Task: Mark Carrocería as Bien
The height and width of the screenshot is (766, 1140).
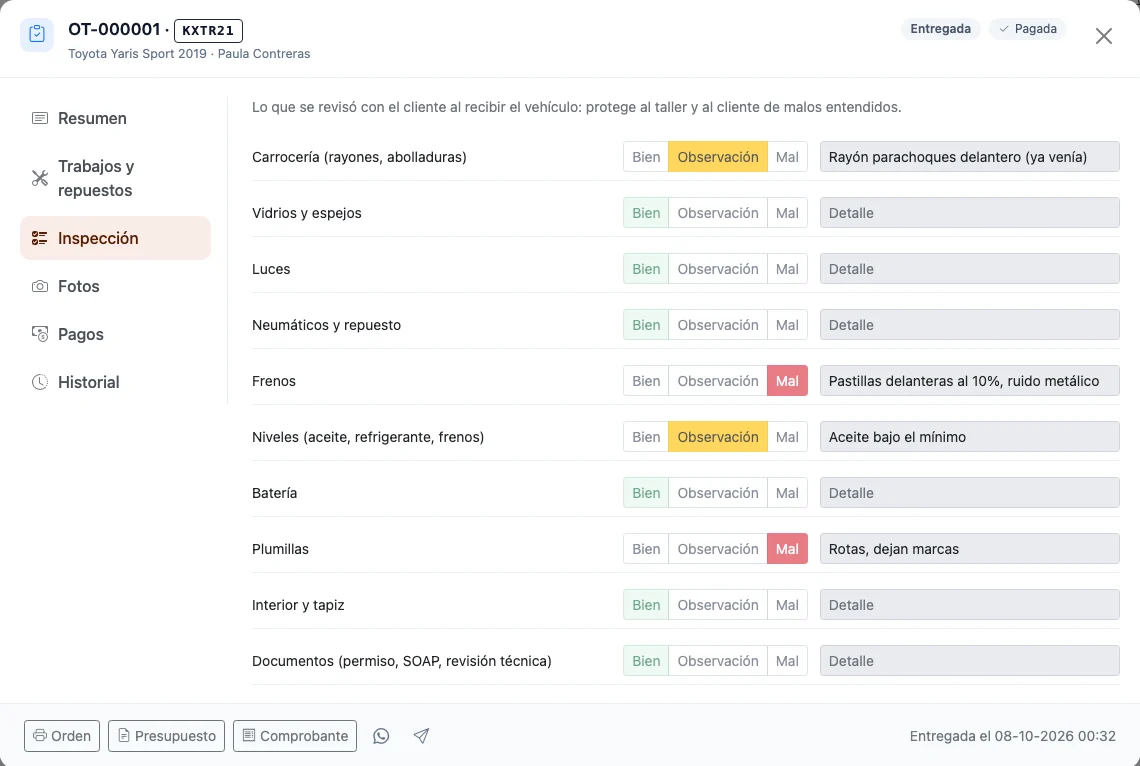Action: 646,157
